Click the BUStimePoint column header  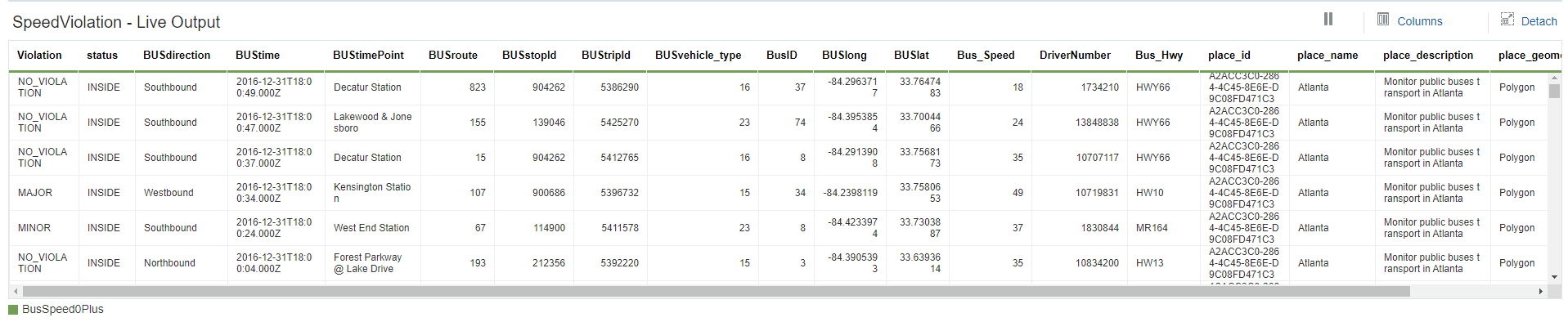point(368,55)
